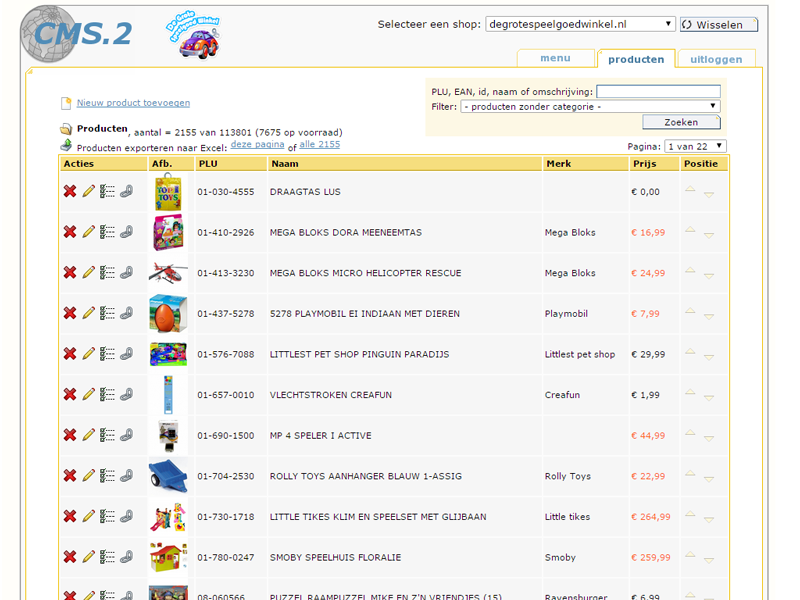Open the shop selection dropdown
The image size is (800, 600).
coord(580,24)
